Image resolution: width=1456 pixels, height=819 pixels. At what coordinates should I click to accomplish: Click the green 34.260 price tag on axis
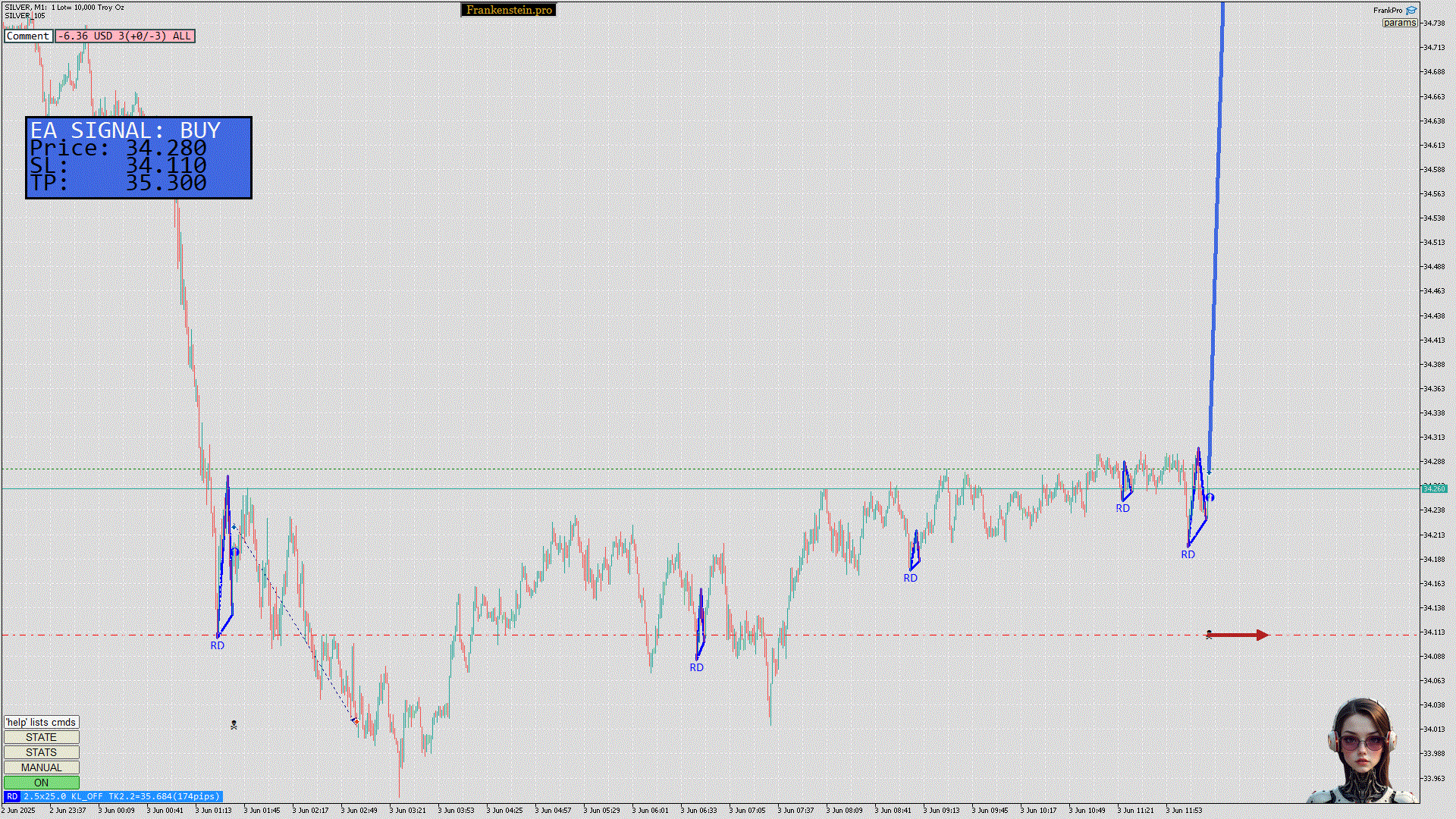1433,488
